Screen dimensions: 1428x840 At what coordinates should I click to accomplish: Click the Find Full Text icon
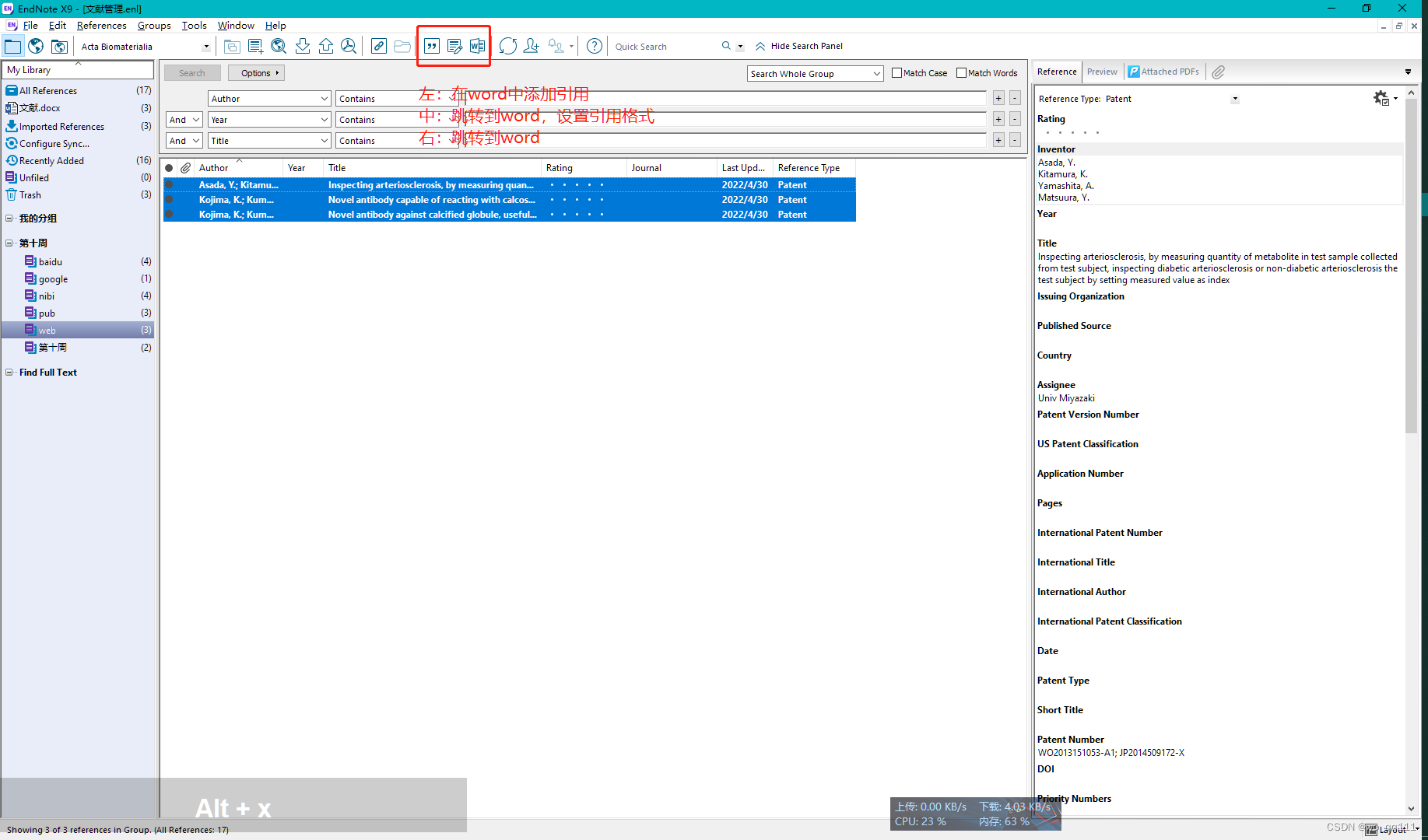point(349,46)
